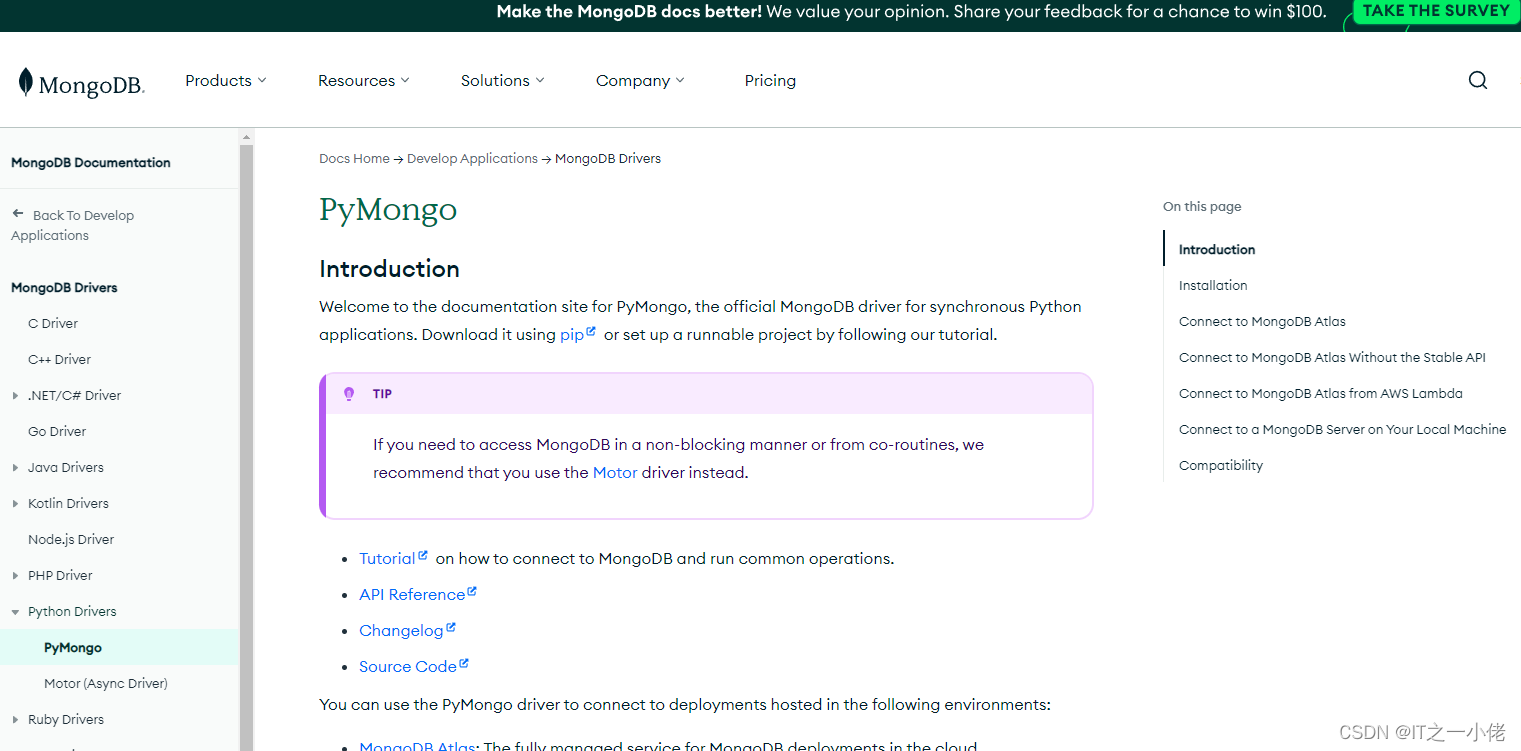Image resolution: width=1521 pixels, height=751 pixels.
Task: Select C Driver in sidebar
Action: [x=53, y=323]
